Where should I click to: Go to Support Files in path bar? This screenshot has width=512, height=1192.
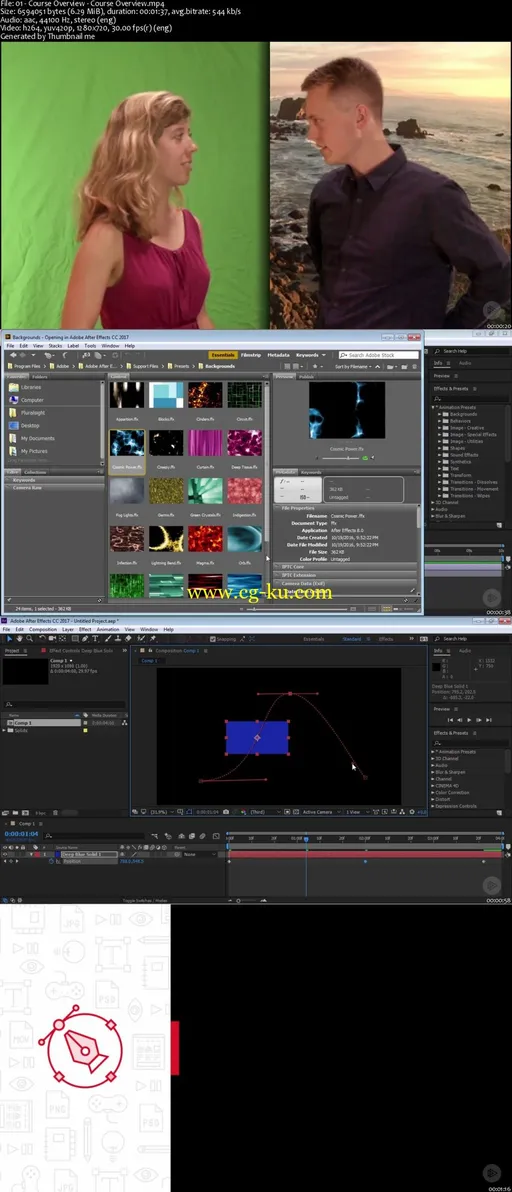pos(147,366)
